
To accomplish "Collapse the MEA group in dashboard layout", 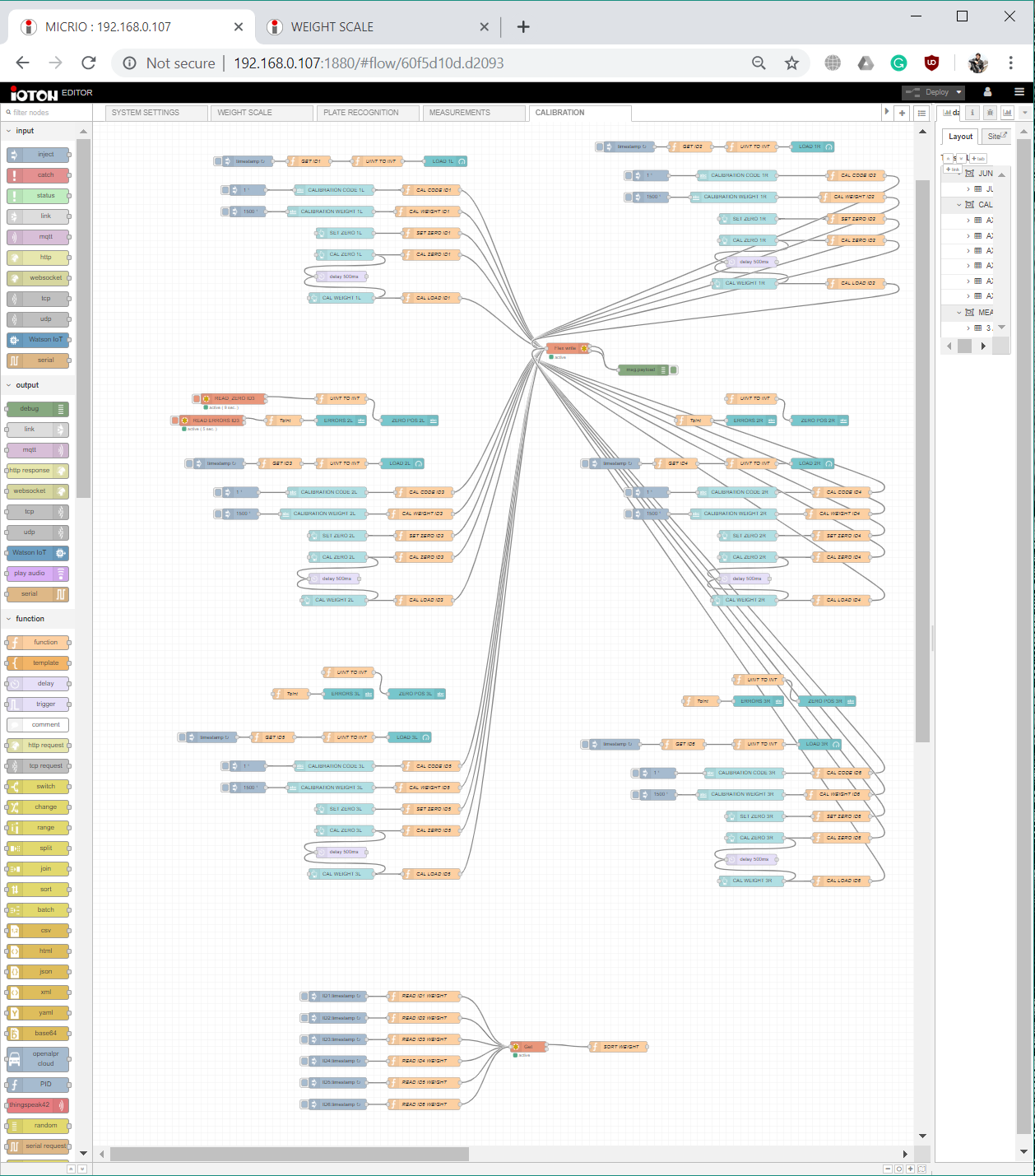I will 959,313.
